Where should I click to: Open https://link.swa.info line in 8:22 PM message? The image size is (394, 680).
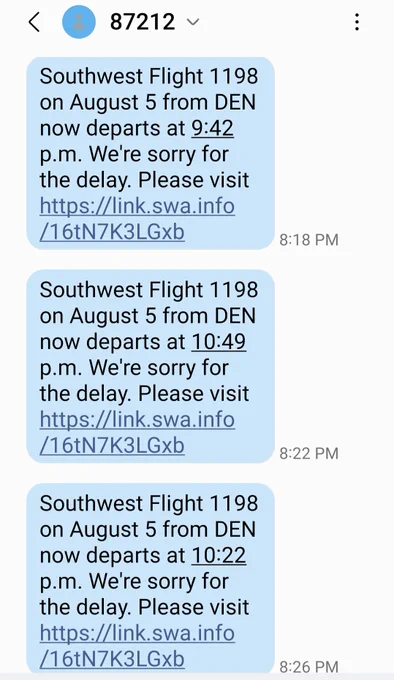[137, 419]
